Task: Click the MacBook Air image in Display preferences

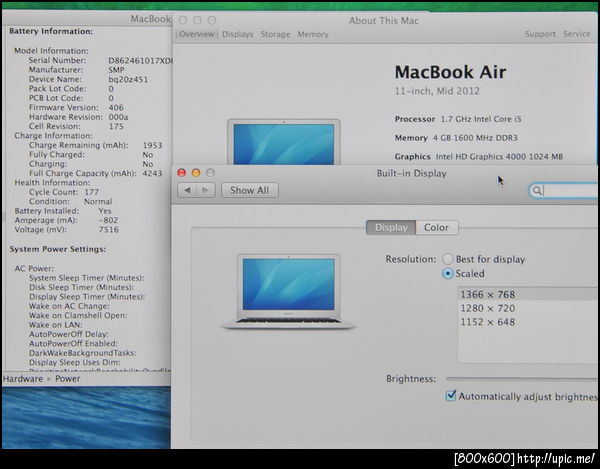Action: [289, 291]
